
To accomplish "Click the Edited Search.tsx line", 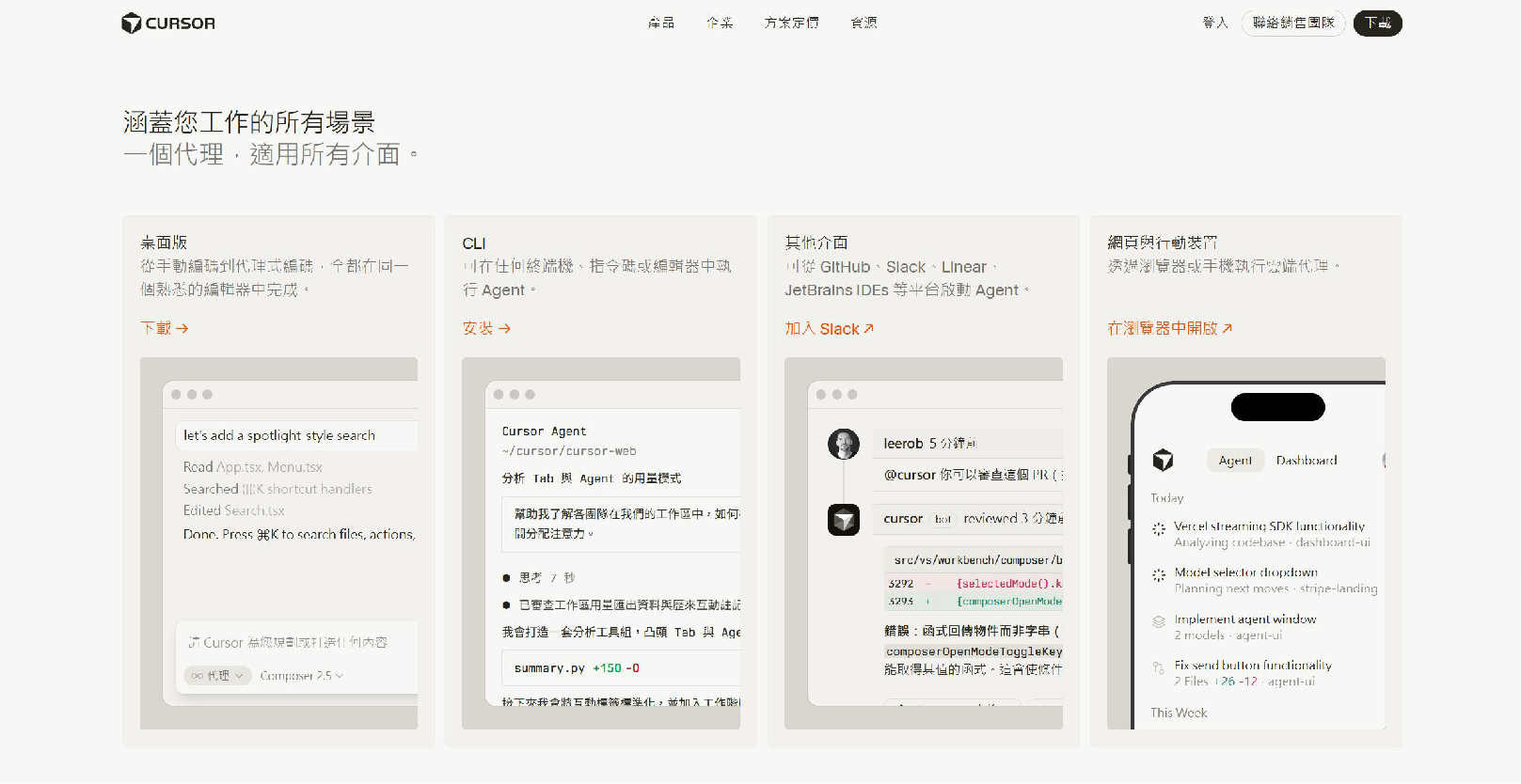I will 234,510.
